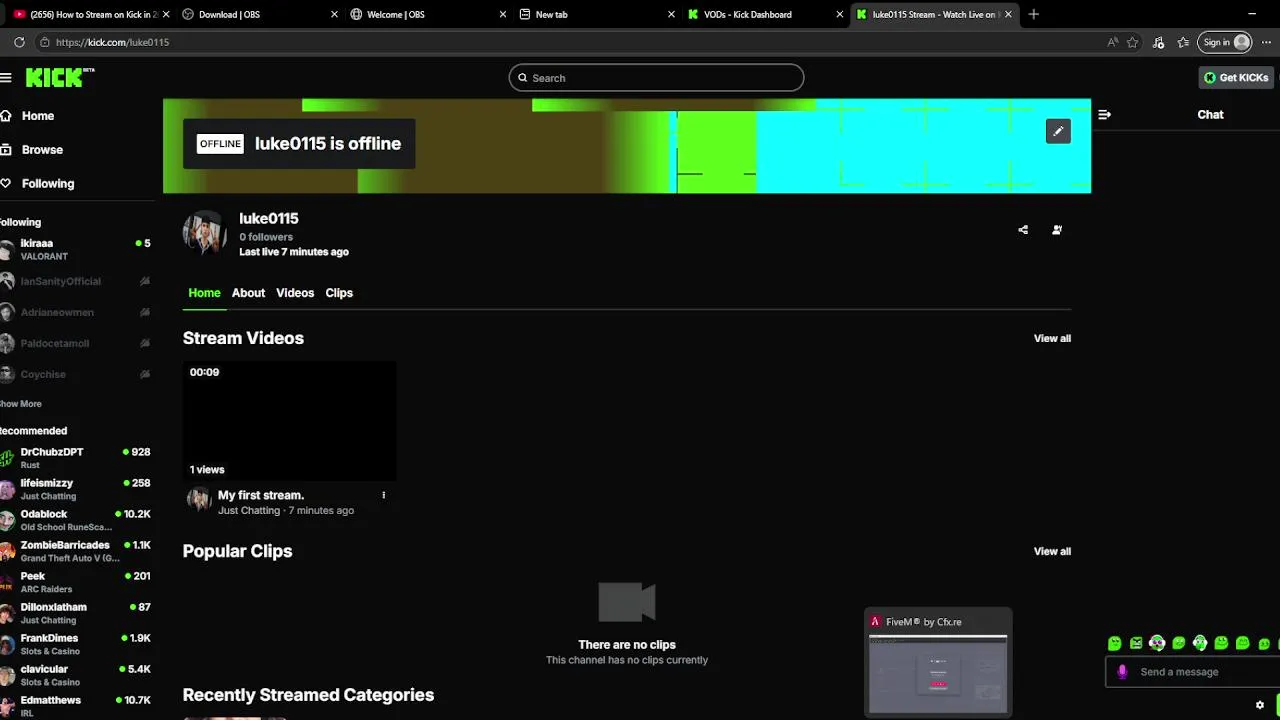Click the offline icon next to IanSanityOfficial
The width and height of the screenshot is (1280, 720).
pyautogui.click(x=145, y=282)
